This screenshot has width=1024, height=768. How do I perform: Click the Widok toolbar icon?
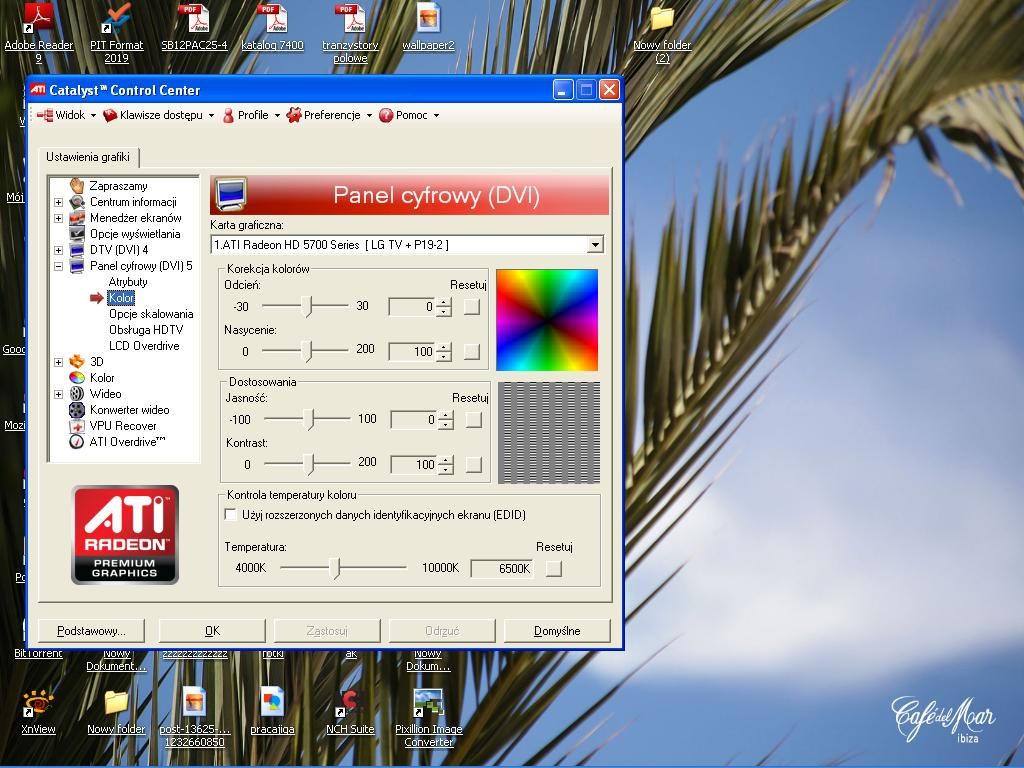(44, 115)
